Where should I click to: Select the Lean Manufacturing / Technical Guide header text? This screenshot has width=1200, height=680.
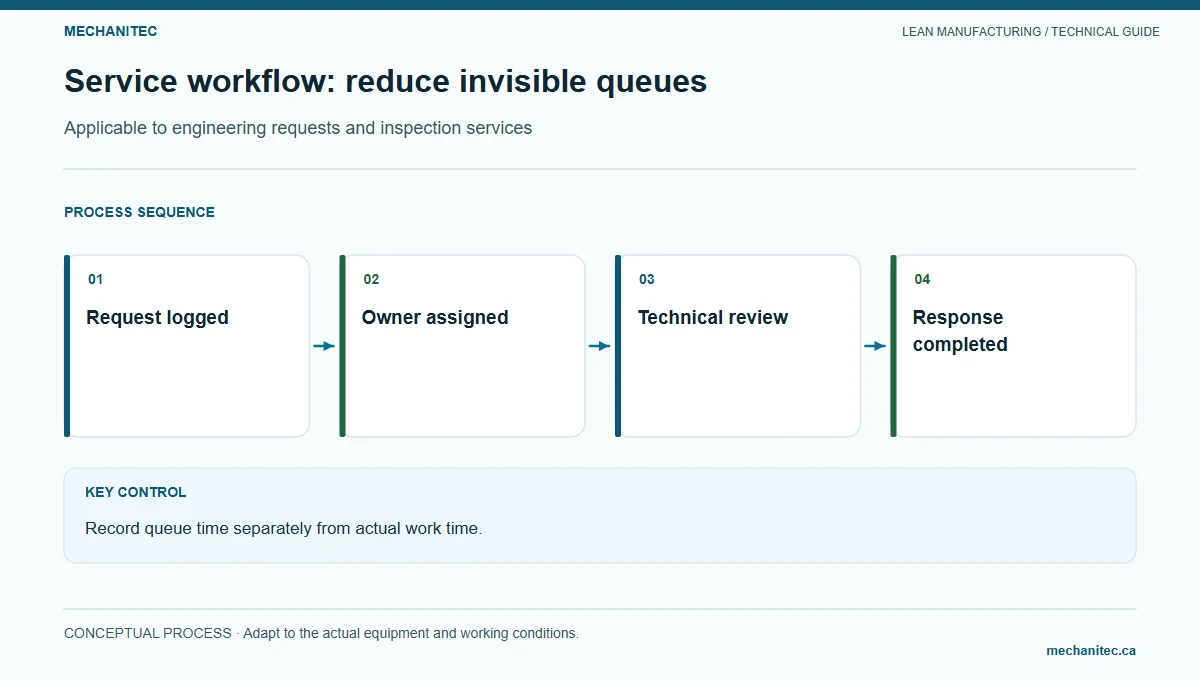pos(1031,32)
